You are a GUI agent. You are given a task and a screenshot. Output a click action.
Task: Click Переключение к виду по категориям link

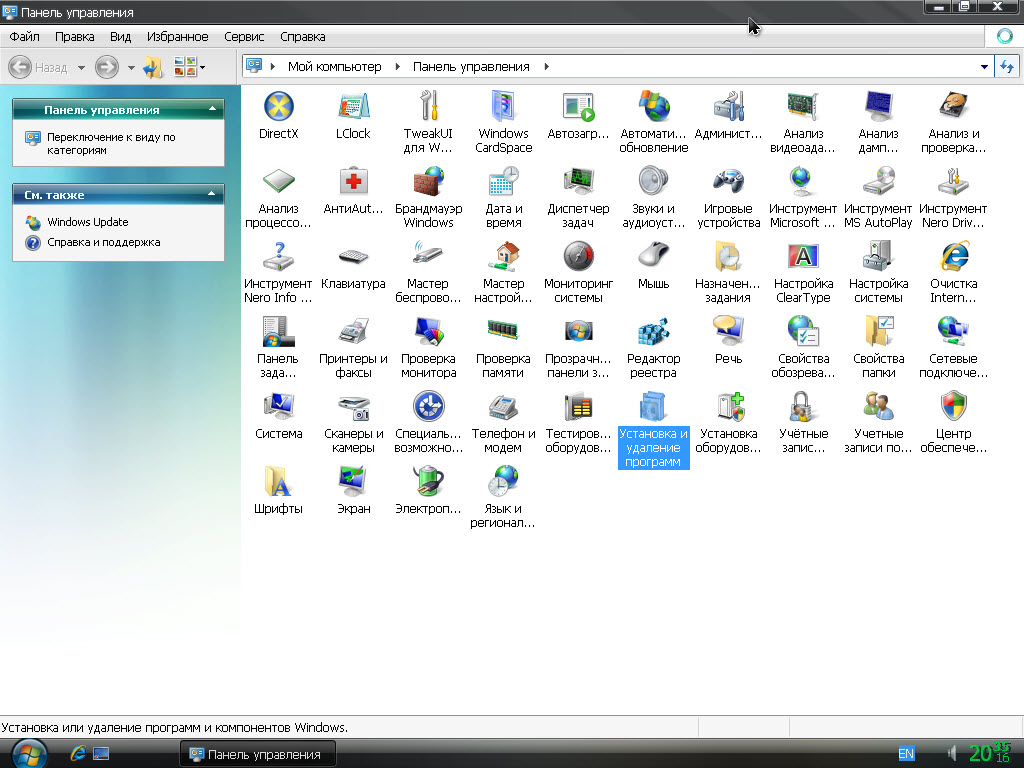click(111, 144)
